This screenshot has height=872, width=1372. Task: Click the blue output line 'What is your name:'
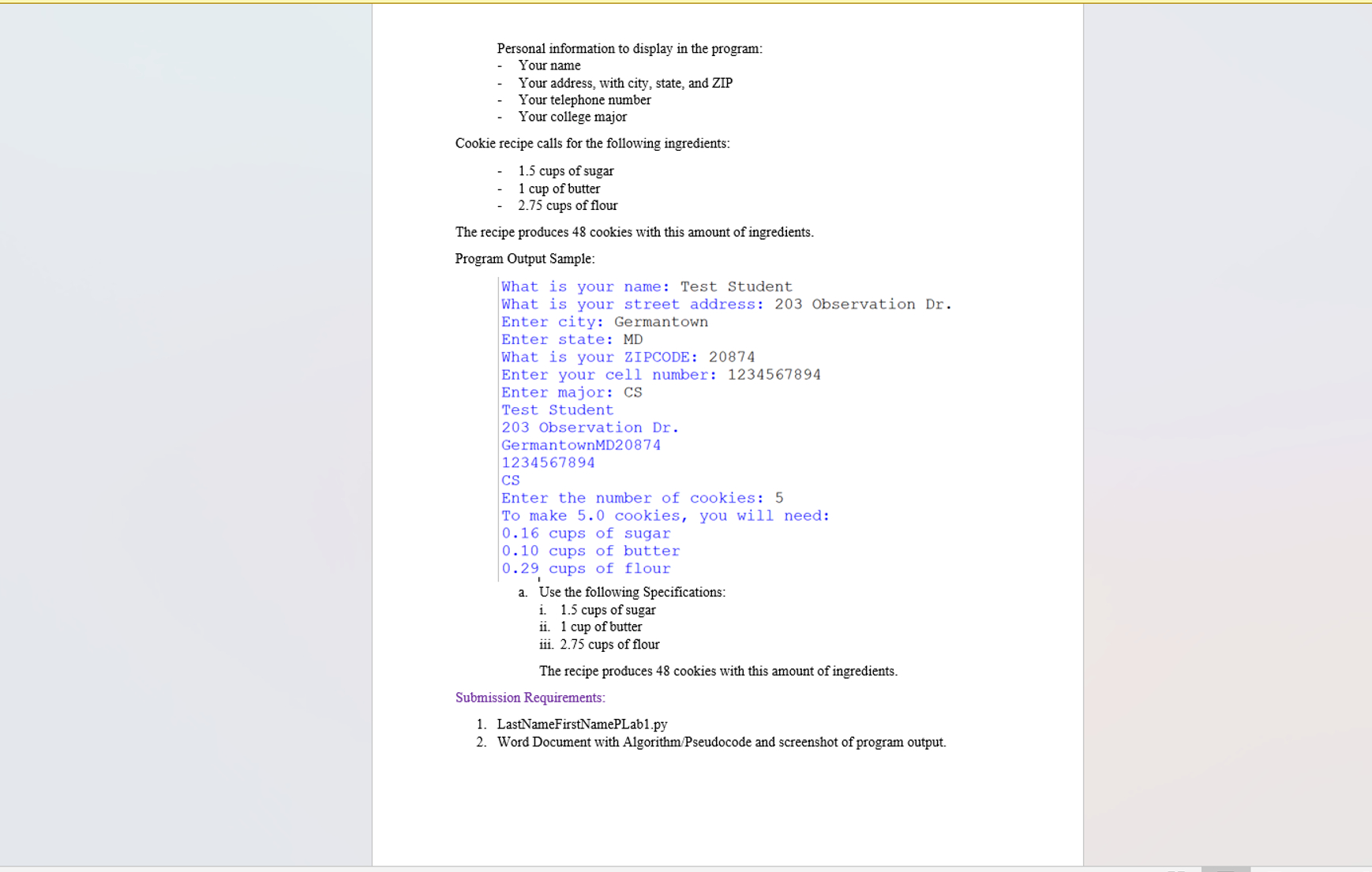click(584, 286)
